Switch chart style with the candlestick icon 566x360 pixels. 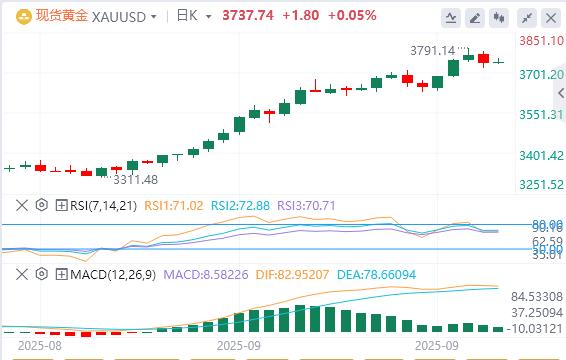499,18
